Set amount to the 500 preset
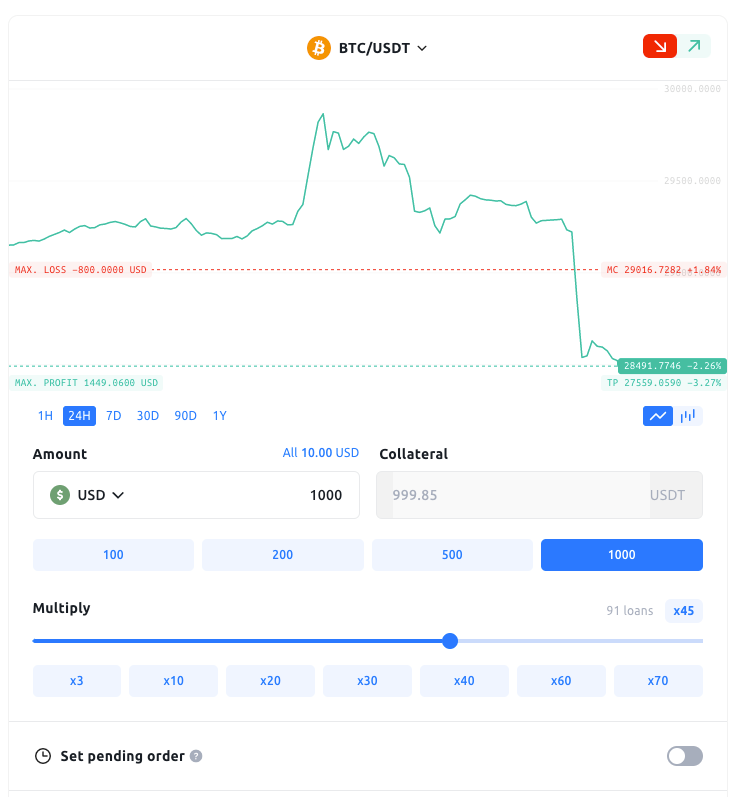738x797 pixels. point(452,555)
